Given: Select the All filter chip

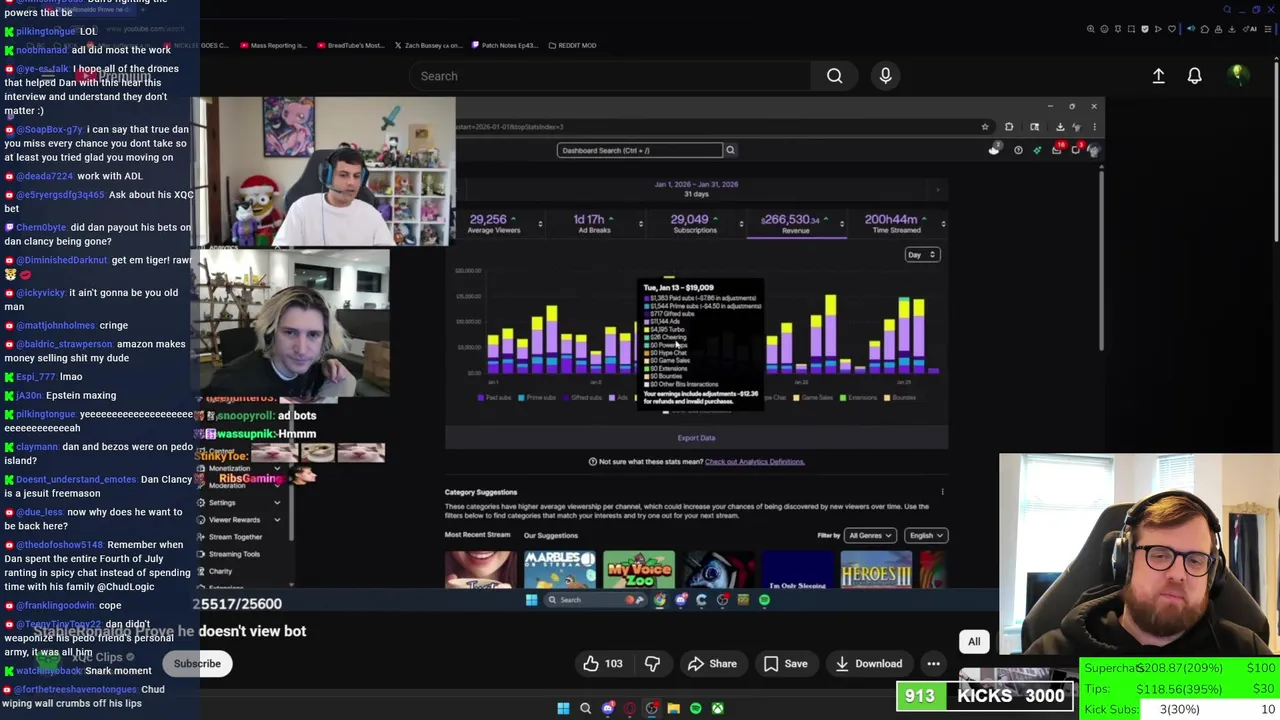Looking at the screenshot, I should [x=974, y=642].
